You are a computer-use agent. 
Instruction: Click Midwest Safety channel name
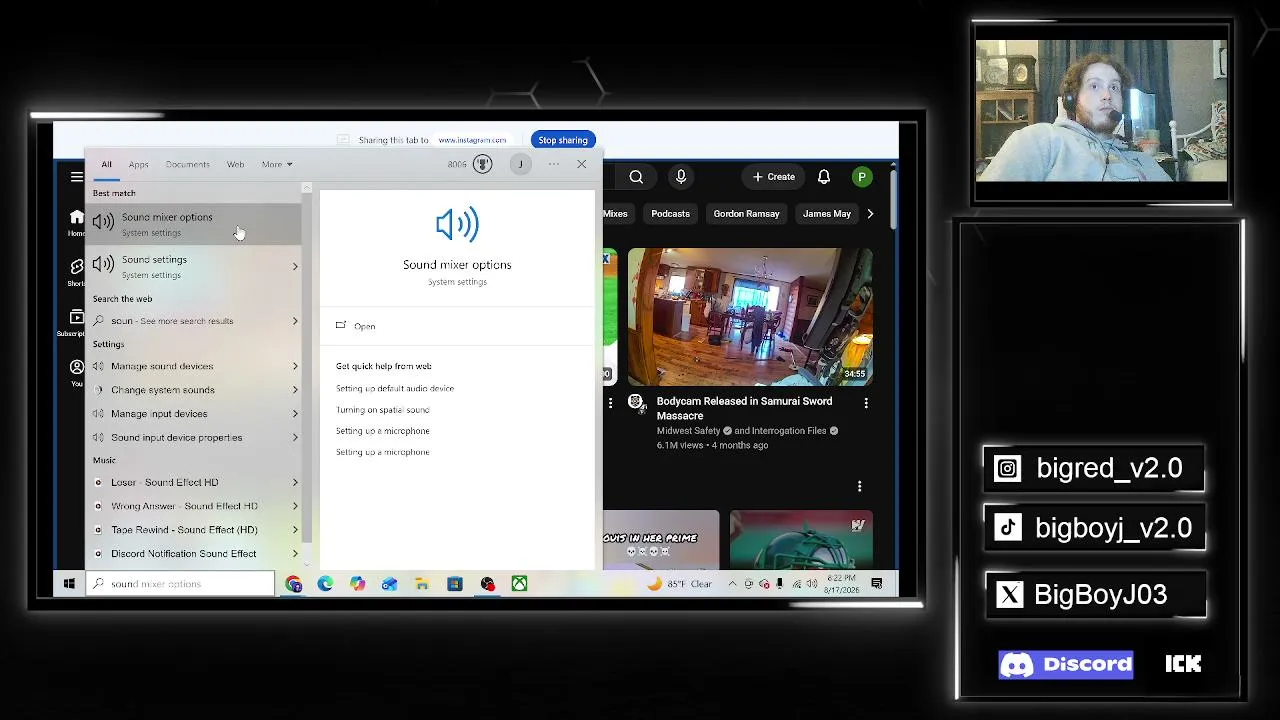click(689, 431)
